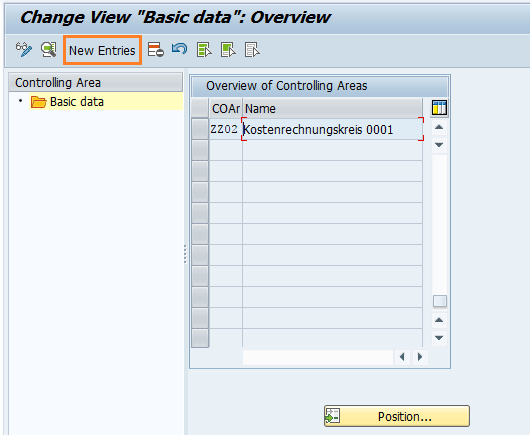Select the row selector for ZZ02
The height and width of the screenshot is (435, 530).
point(200,129)
